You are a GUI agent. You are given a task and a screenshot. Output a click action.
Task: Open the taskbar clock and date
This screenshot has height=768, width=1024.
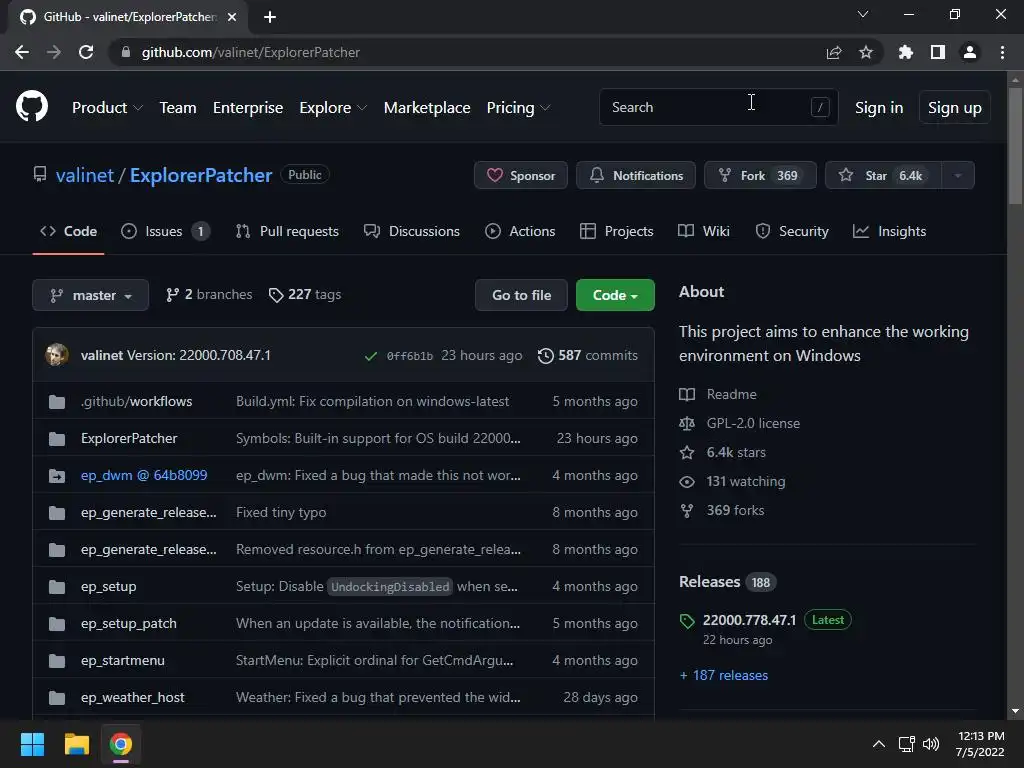(x=980, y=744)
